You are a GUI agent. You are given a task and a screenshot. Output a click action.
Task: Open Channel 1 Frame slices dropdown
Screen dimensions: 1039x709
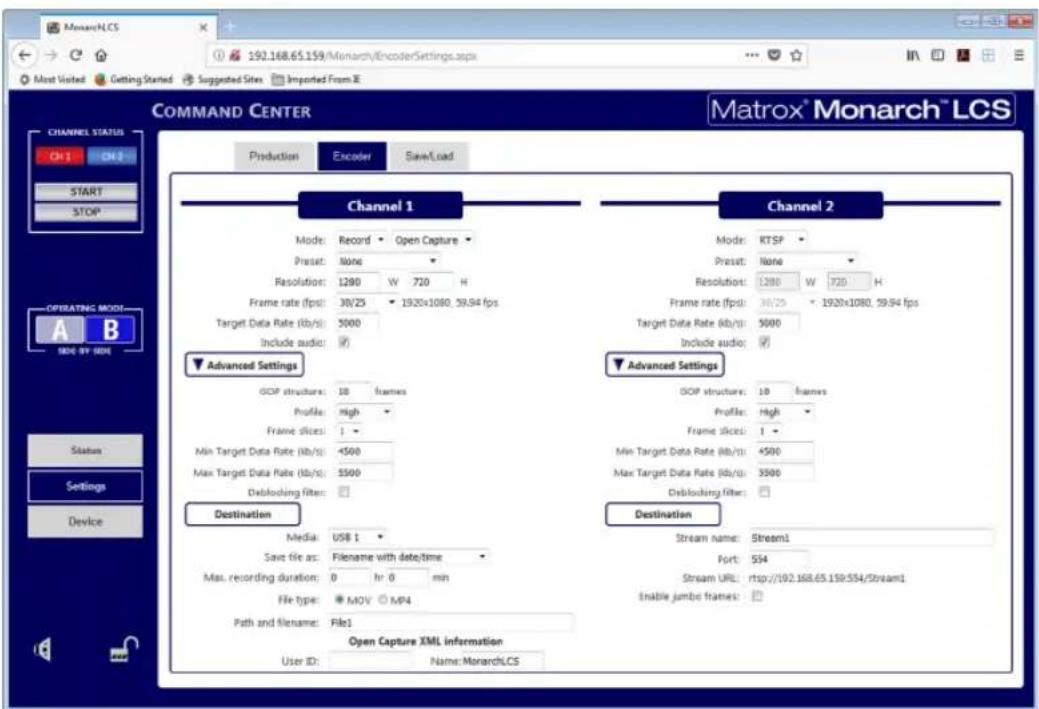(x=349, y=431)
